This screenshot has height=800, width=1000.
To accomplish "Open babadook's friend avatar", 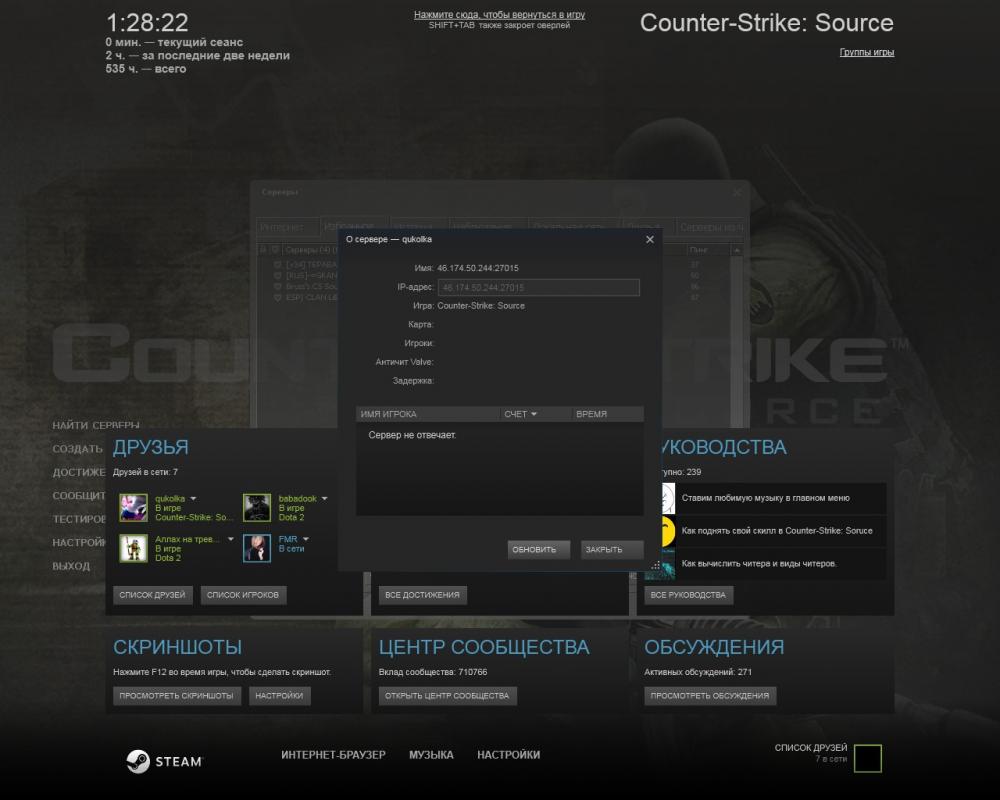I will pyautogui.click(x=257, y=508).
